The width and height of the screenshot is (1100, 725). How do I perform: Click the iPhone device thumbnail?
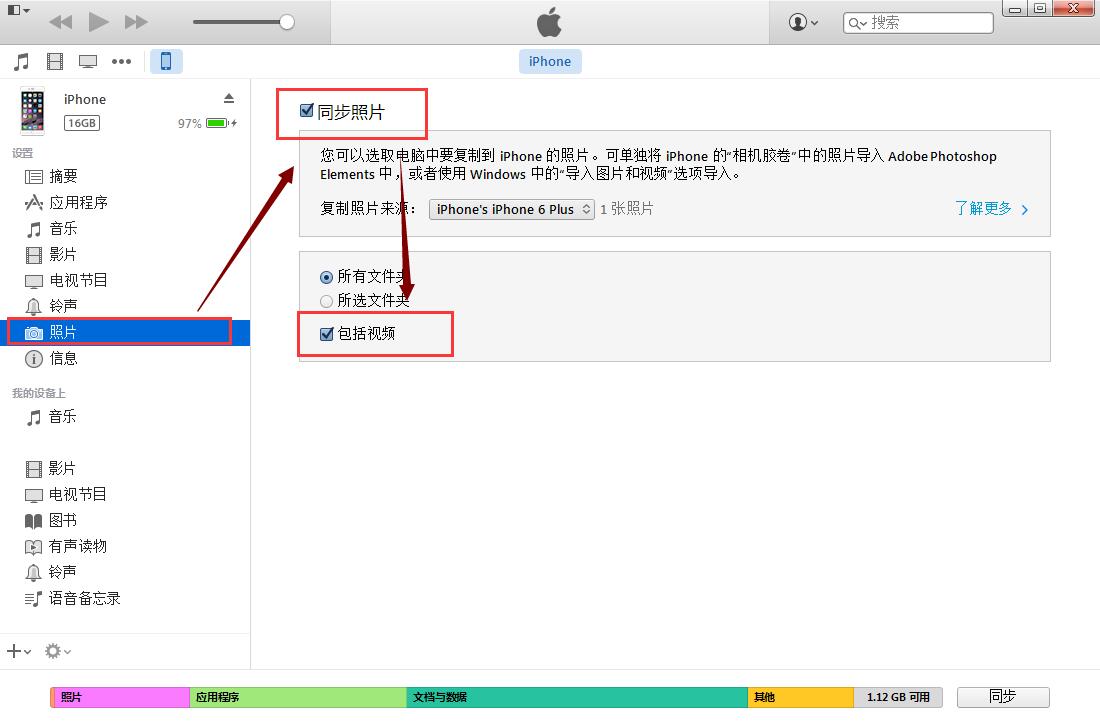[32, 110]
